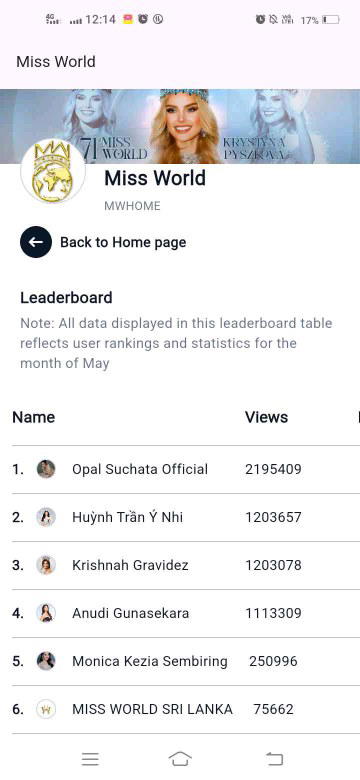Tap Huỳnh Trần Ý Nhi's profile picture
Image resolution: width=360 pixels, height=780 pixels.
pyautogui.click(x=46, y=517)
